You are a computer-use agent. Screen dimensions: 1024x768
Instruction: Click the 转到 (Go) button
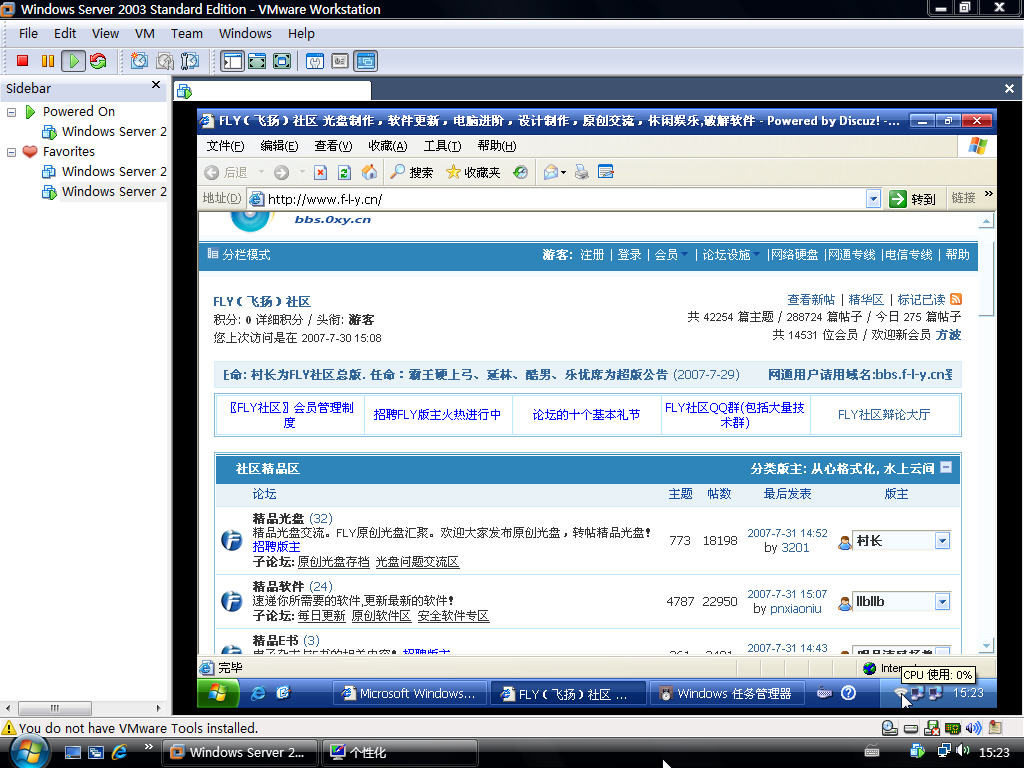913,199
